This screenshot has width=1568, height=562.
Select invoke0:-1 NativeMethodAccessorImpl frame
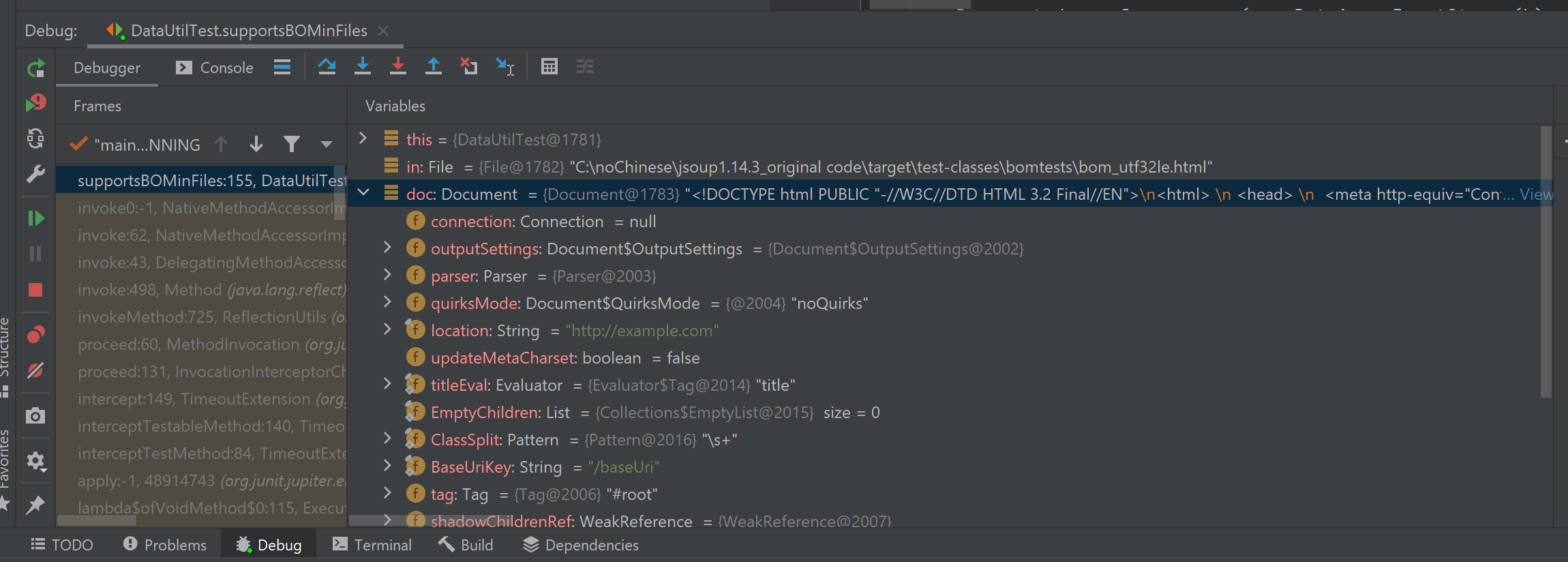(202, 208)
